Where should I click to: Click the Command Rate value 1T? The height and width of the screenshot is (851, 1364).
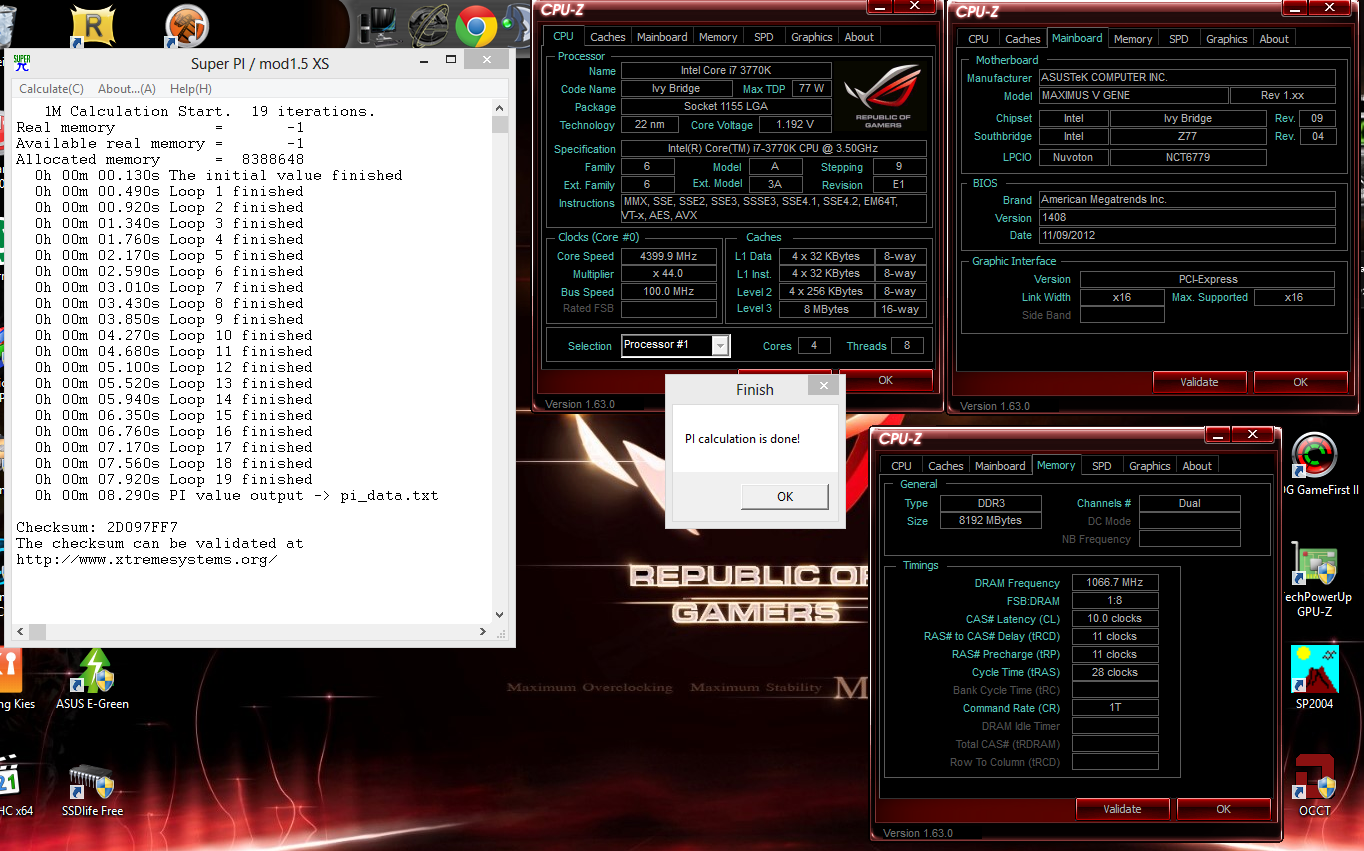1115,708
